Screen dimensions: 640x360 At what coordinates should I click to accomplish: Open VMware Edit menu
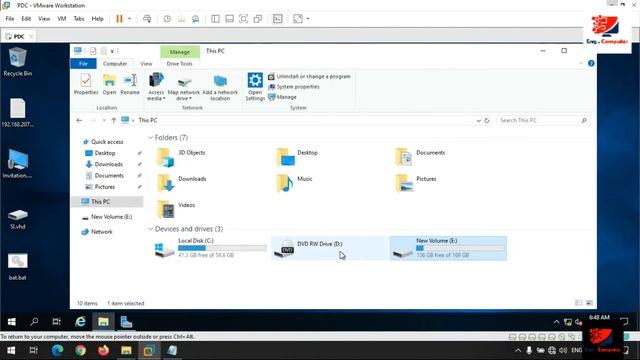click(26, 19)
